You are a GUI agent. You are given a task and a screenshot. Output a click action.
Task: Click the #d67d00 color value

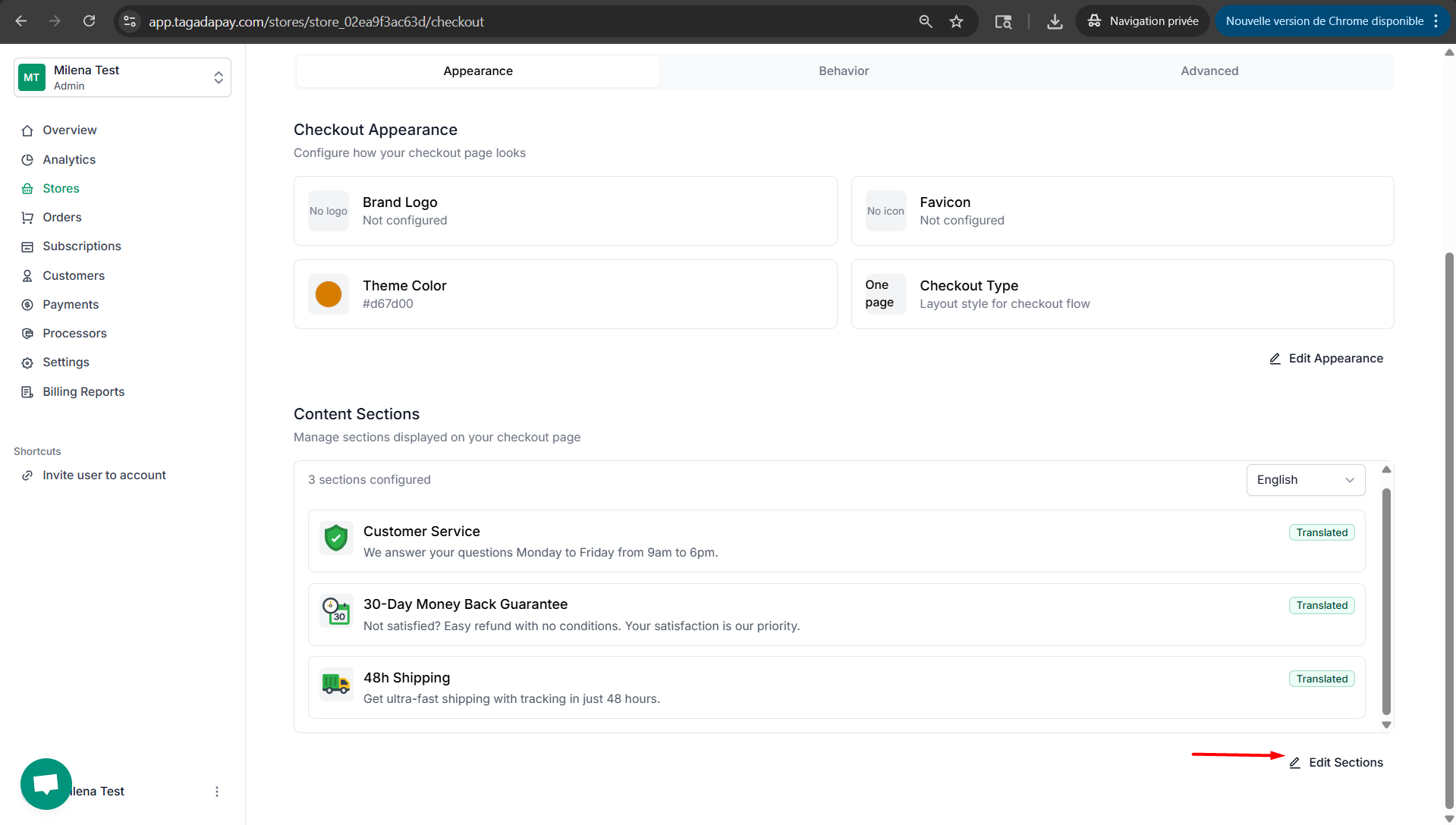click(x=388, y=304)
